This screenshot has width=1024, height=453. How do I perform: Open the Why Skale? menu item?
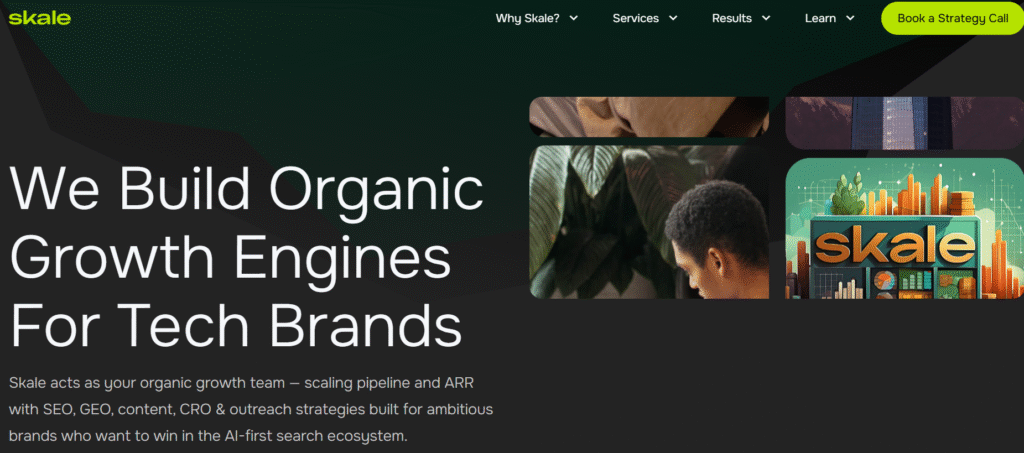pos(527,18)
